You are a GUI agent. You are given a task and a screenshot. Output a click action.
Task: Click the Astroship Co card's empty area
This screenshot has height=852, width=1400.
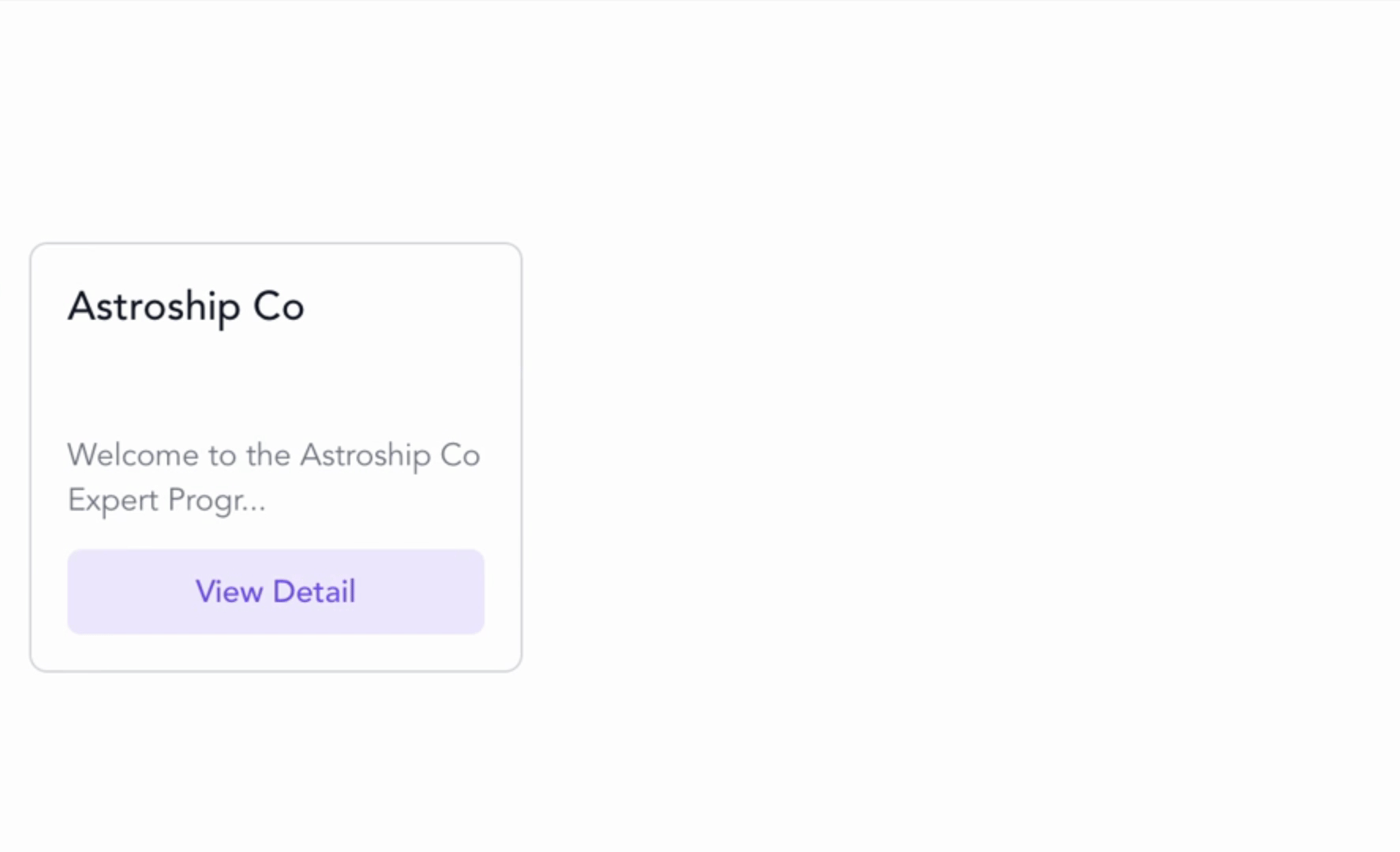click(275, 384)
